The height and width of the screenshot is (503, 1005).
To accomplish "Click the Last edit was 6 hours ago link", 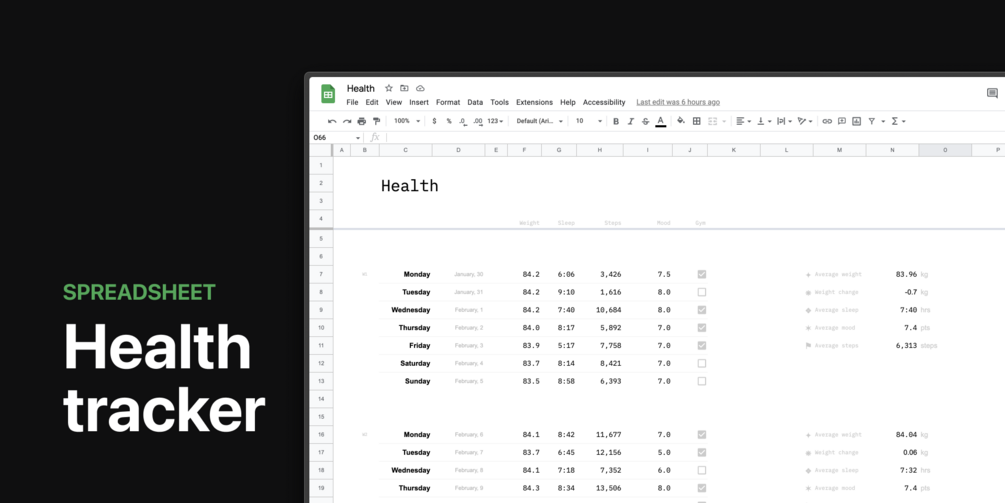I will 678,103.
